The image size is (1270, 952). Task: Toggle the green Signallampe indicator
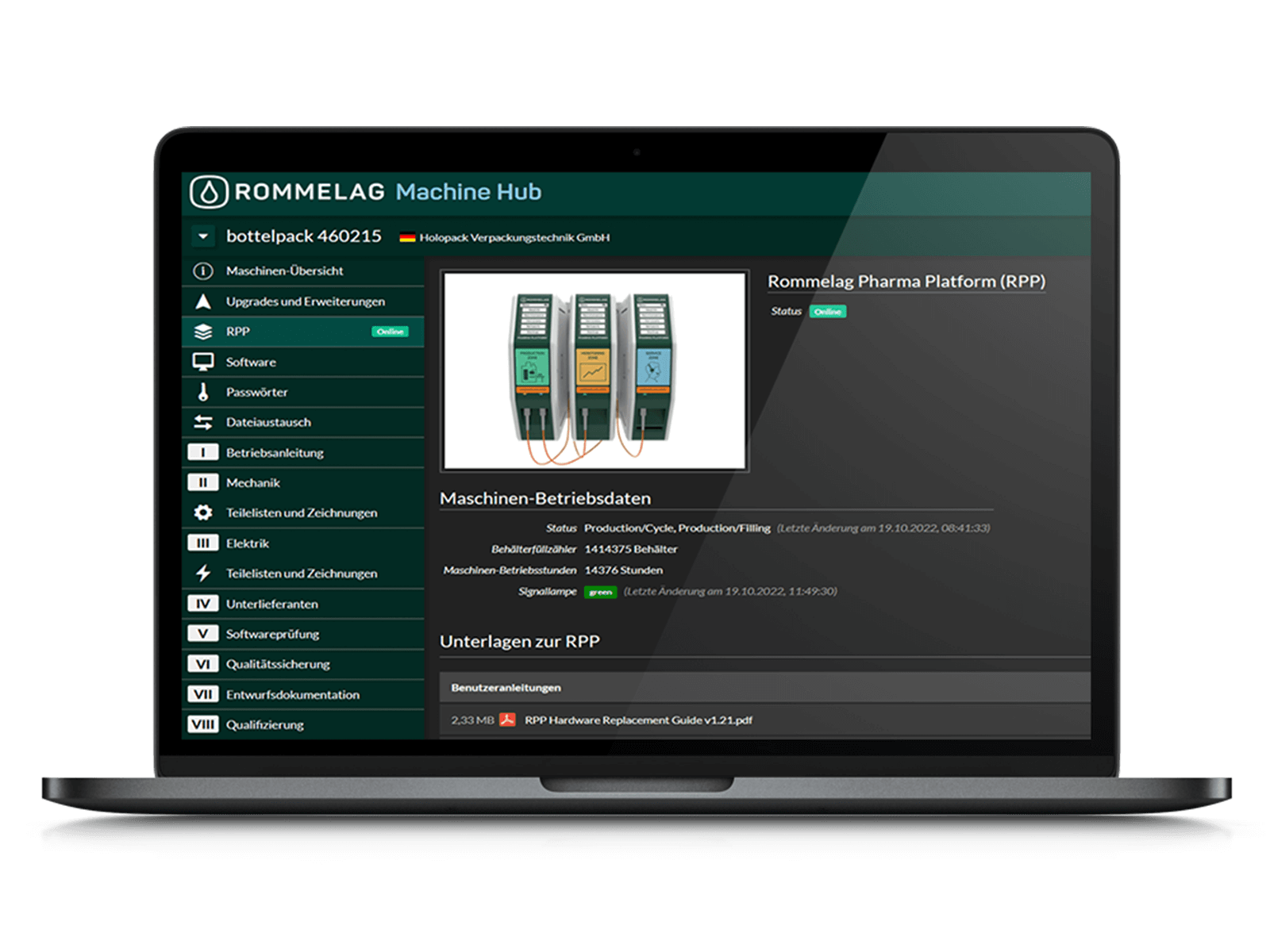point(601,592)
